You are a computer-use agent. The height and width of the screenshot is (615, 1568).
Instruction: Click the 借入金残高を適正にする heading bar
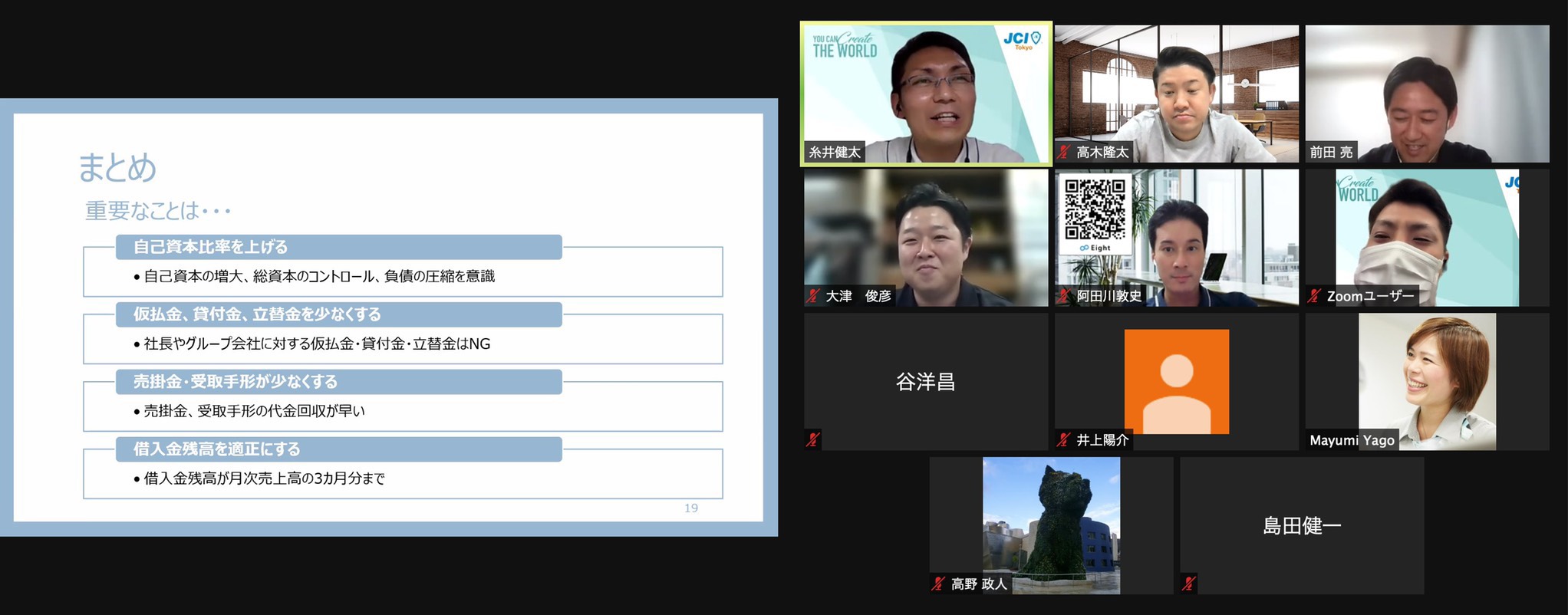[x=217, y=449]
